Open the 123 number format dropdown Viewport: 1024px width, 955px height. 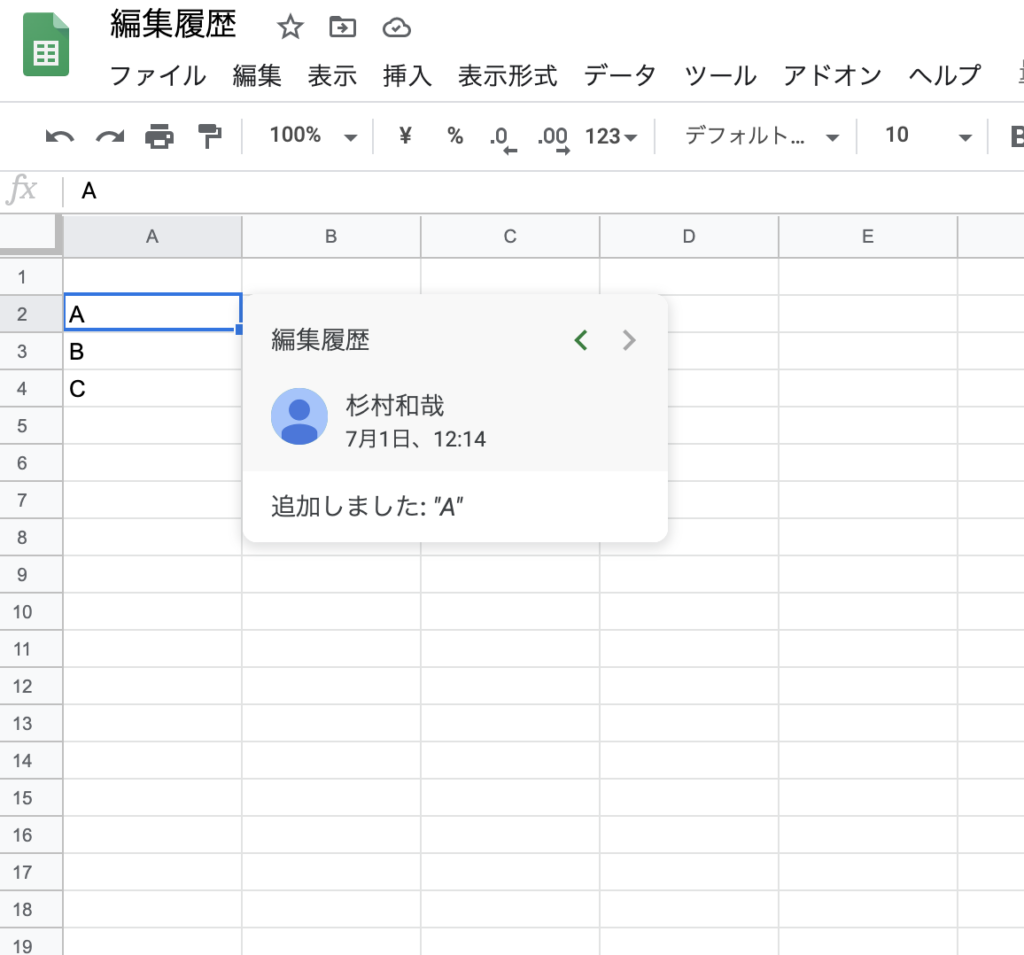611,137
